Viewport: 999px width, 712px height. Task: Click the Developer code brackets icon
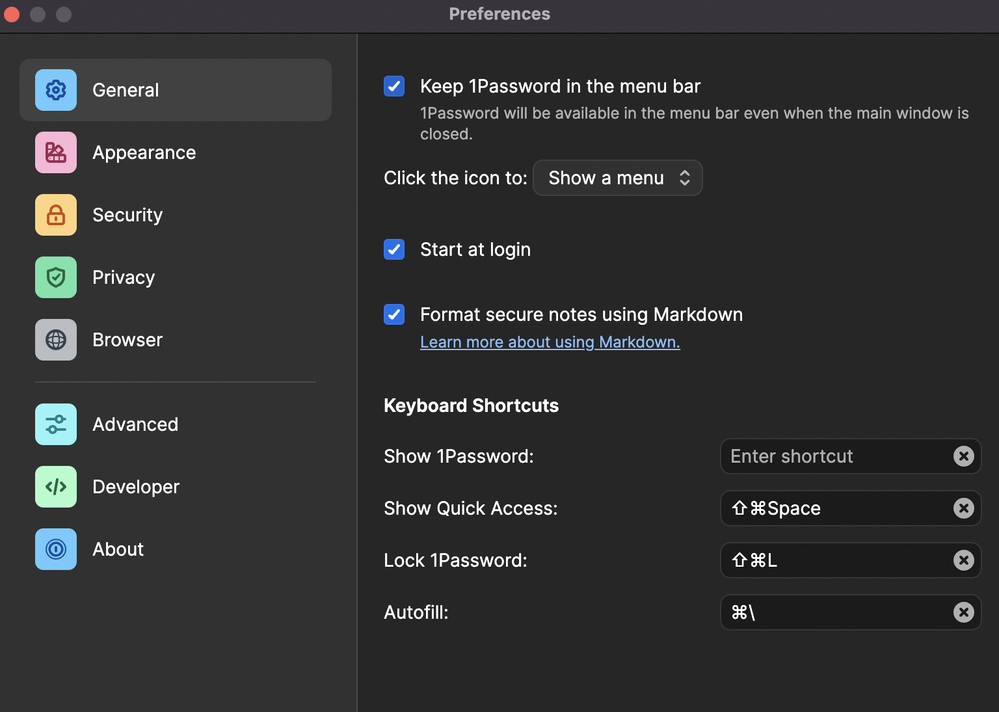coord(56,487)
